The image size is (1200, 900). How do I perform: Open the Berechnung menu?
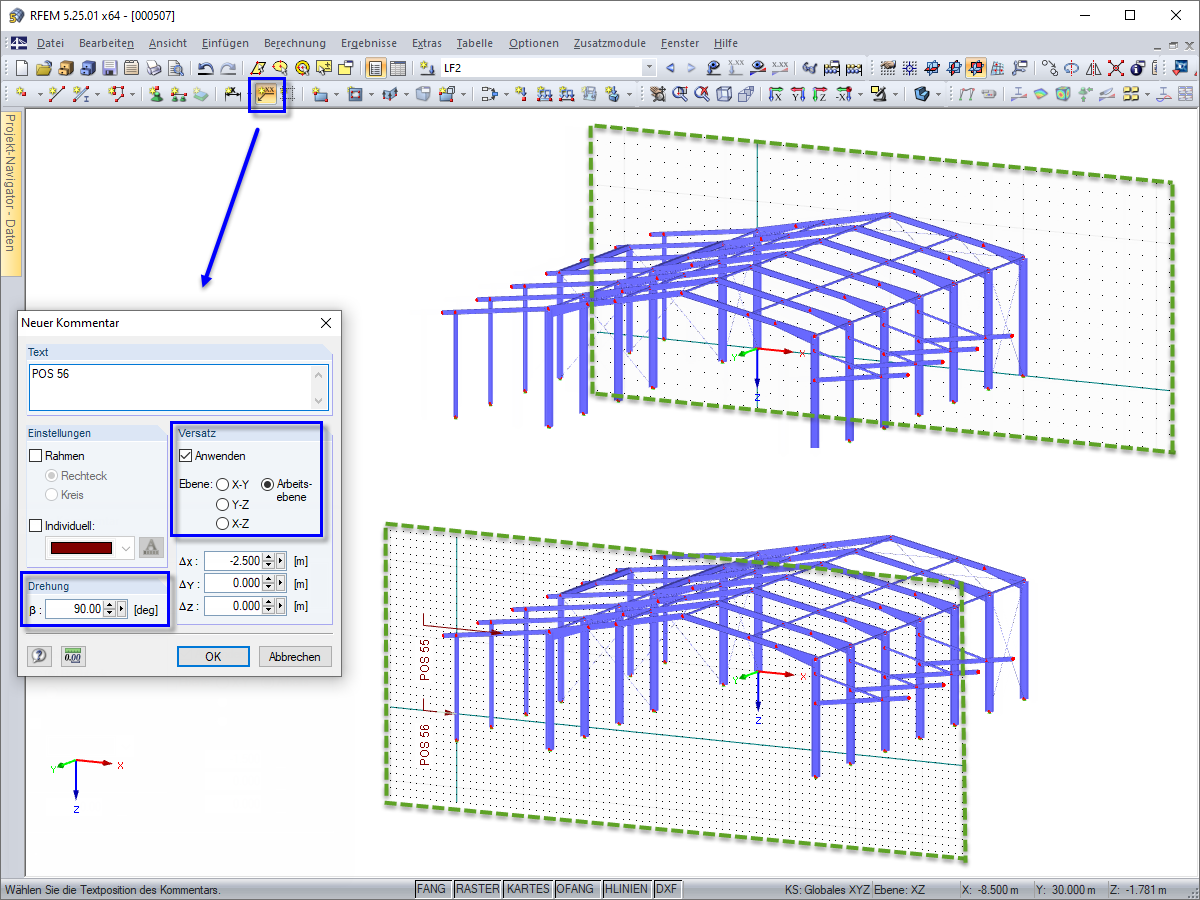[295, 43]
